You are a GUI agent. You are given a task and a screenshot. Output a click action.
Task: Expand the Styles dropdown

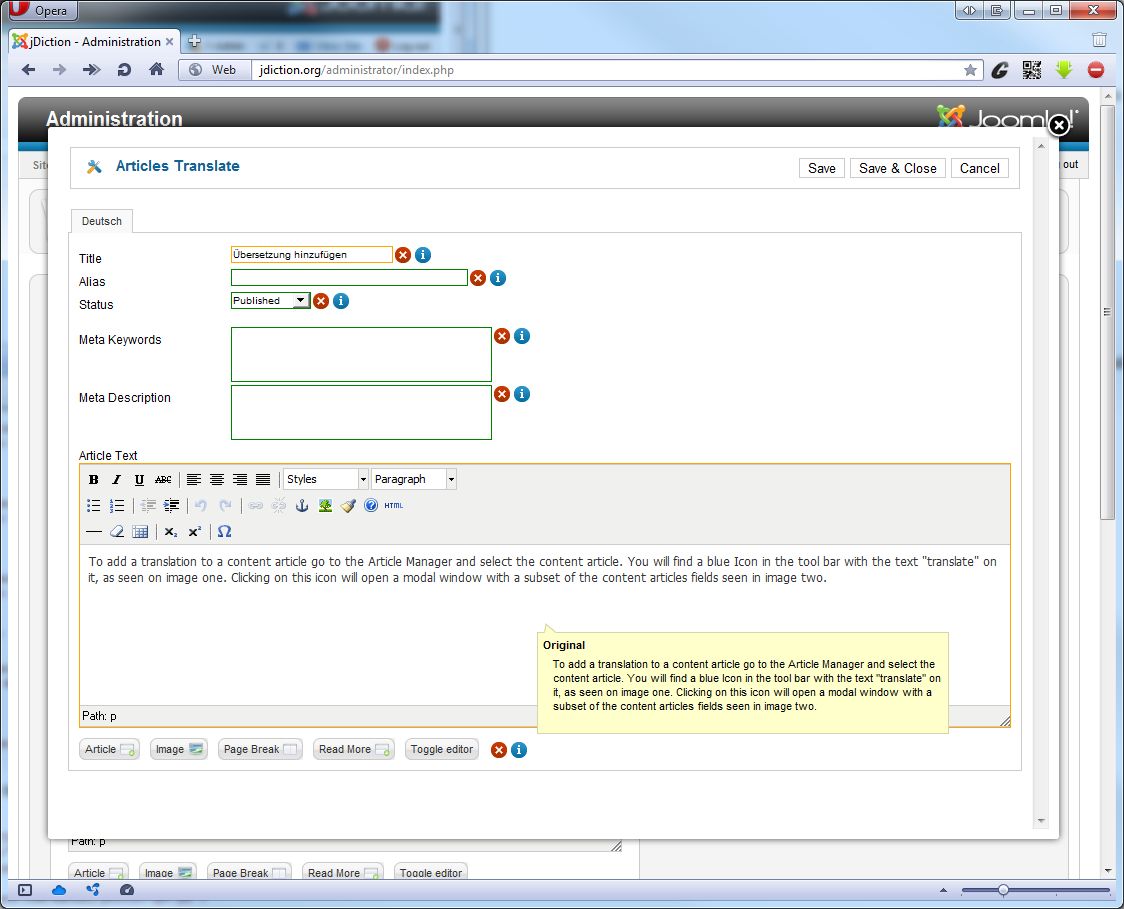tap(326, 480)
